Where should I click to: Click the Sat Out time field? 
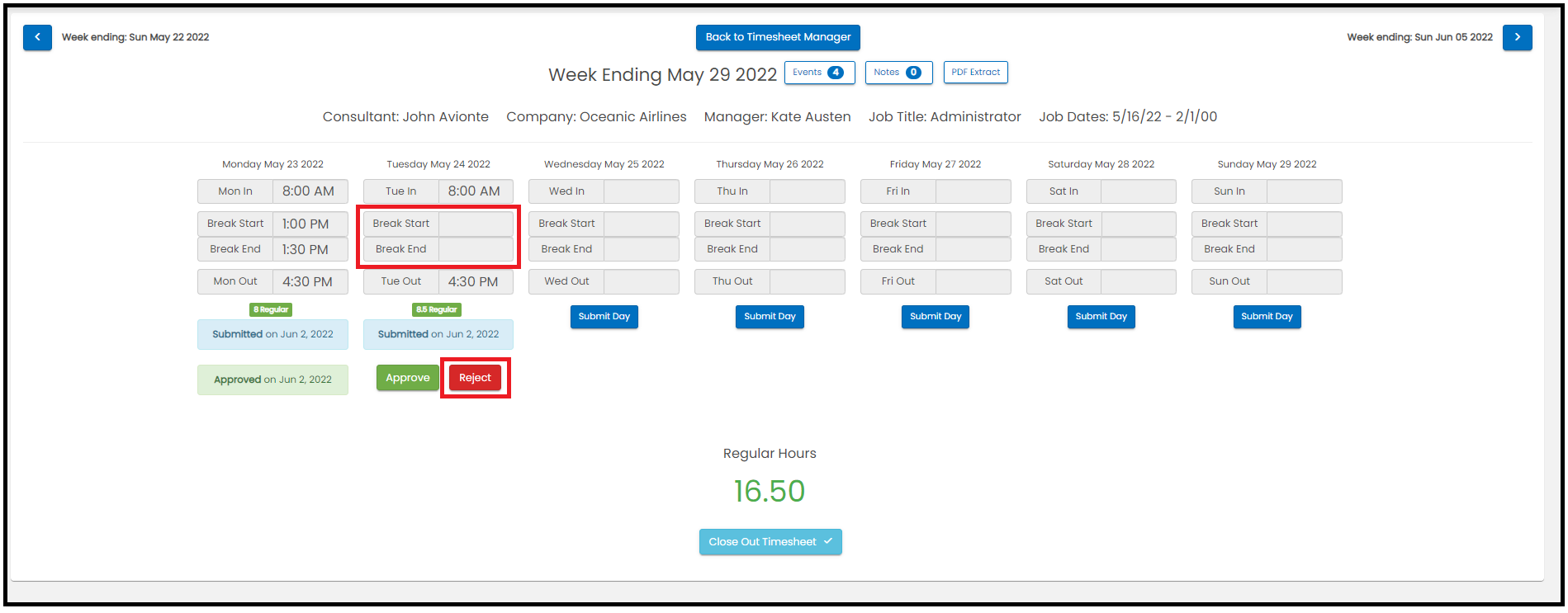(x=1139, y=281)
